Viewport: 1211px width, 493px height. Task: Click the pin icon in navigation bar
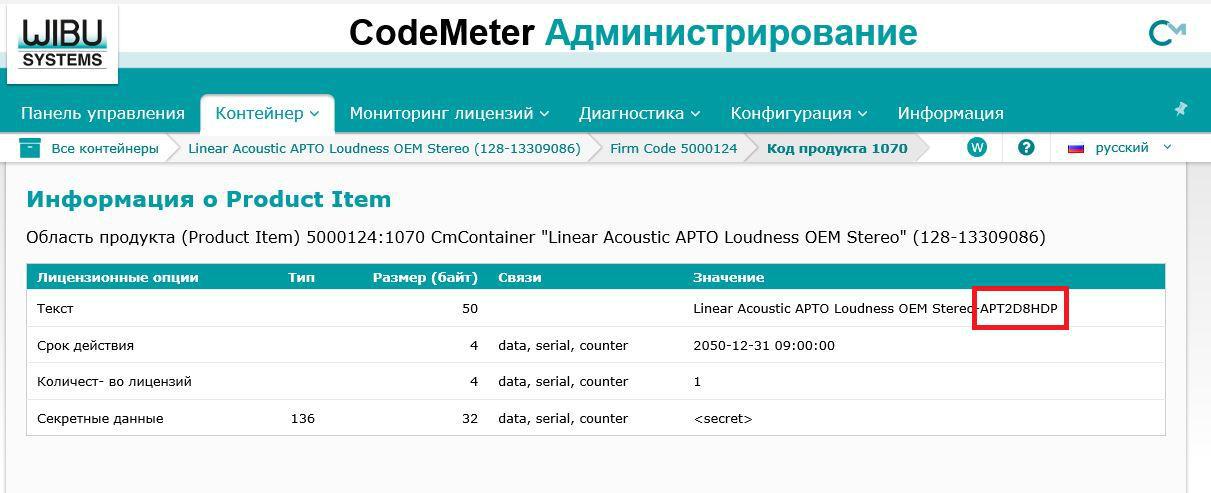click(1180, 109)
